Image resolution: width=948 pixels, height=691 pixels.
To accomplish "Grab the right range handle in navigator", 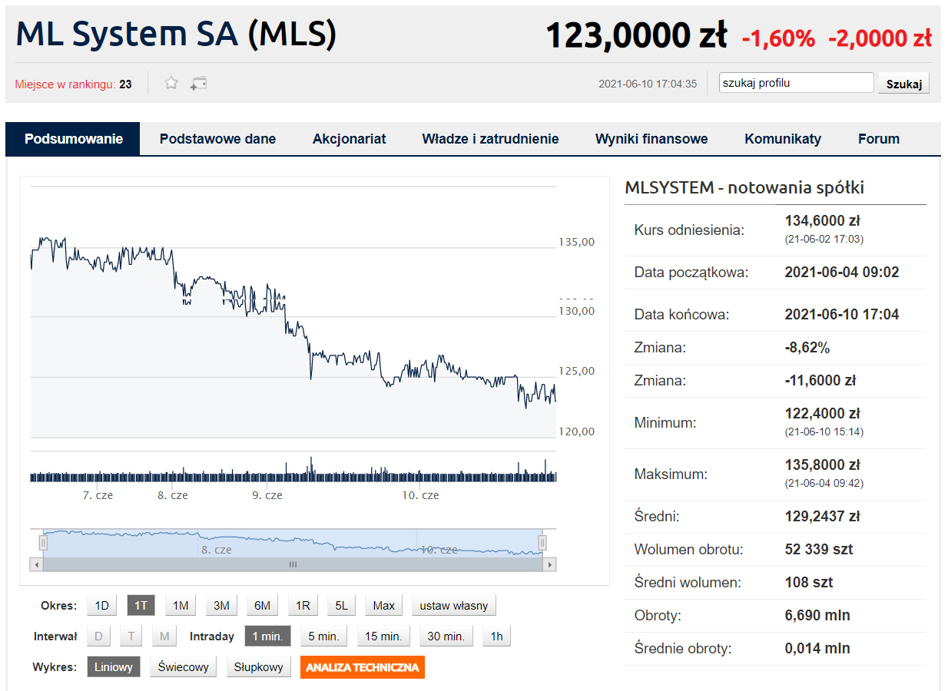I will [542, 542].
